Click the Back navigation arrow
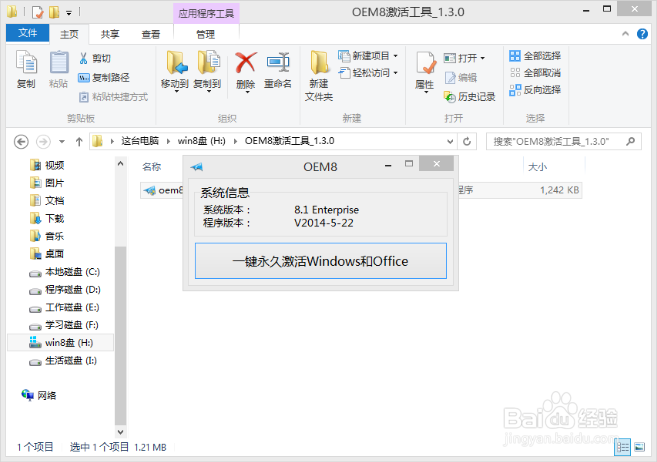657x462 pixels. tap(21, 142)
